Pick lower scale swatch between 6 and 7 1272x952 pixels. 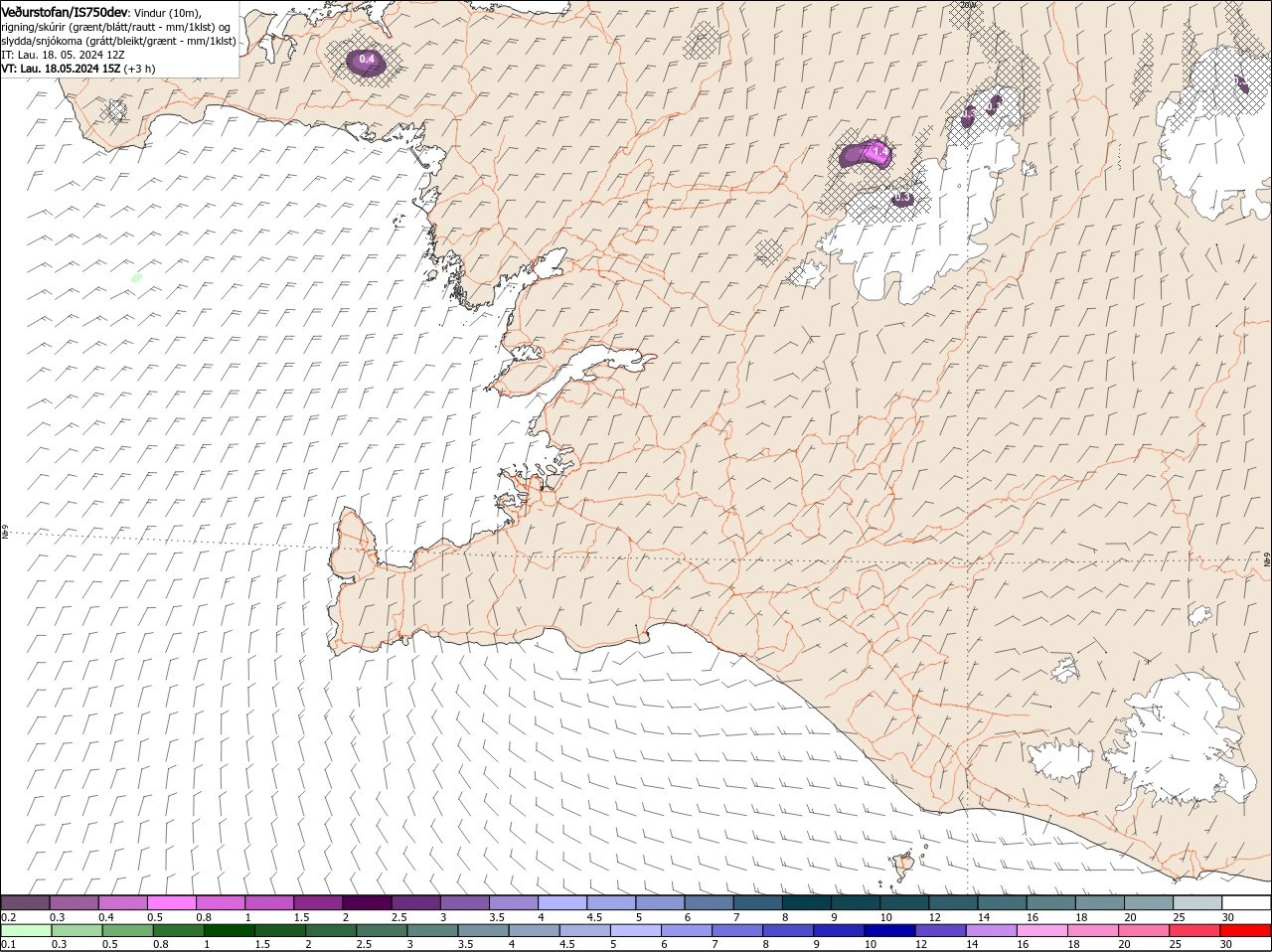pos(686,931)
